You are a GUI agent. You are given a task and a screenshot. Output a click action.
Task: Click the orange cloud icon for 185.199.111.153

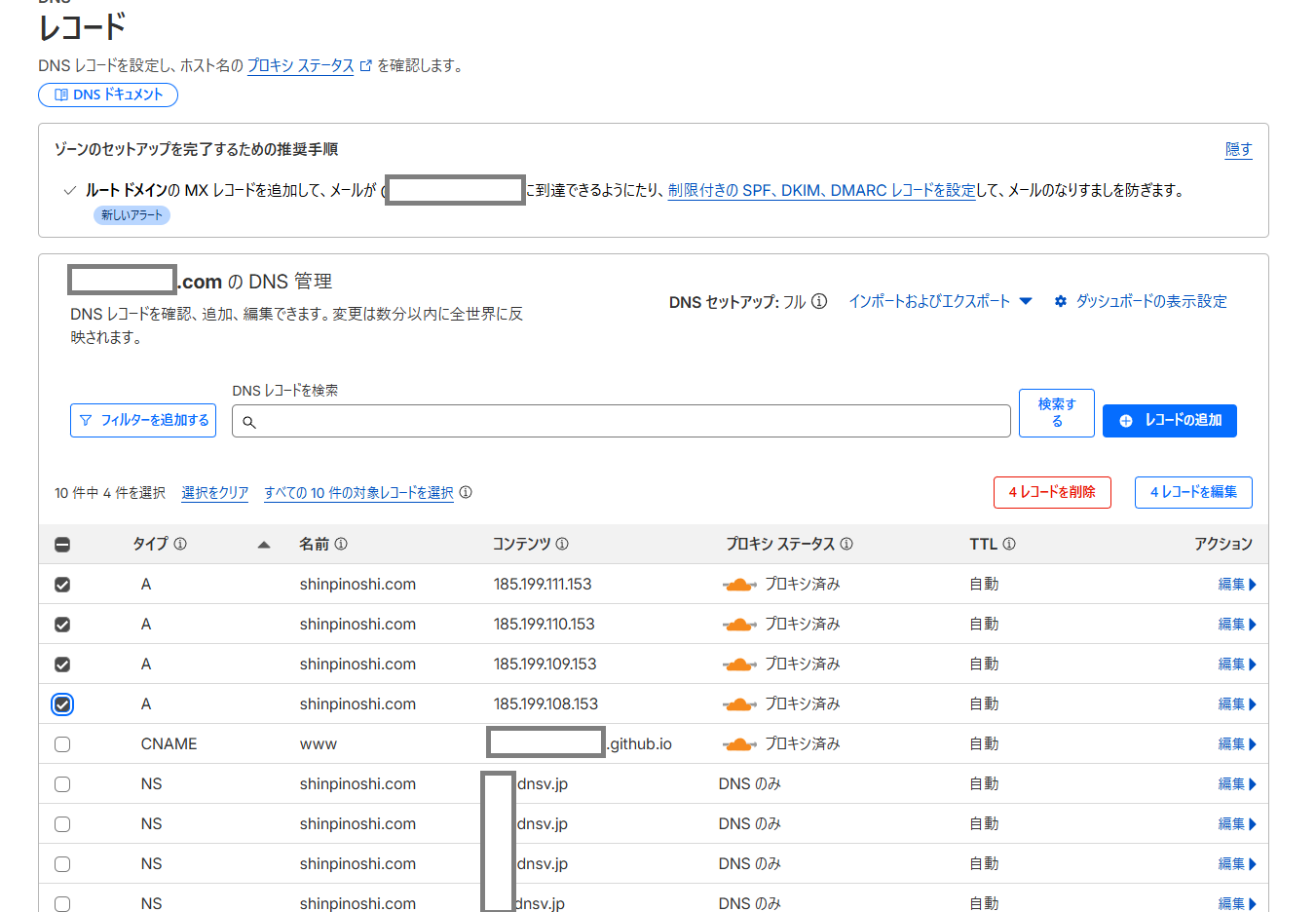coord(739,585)
